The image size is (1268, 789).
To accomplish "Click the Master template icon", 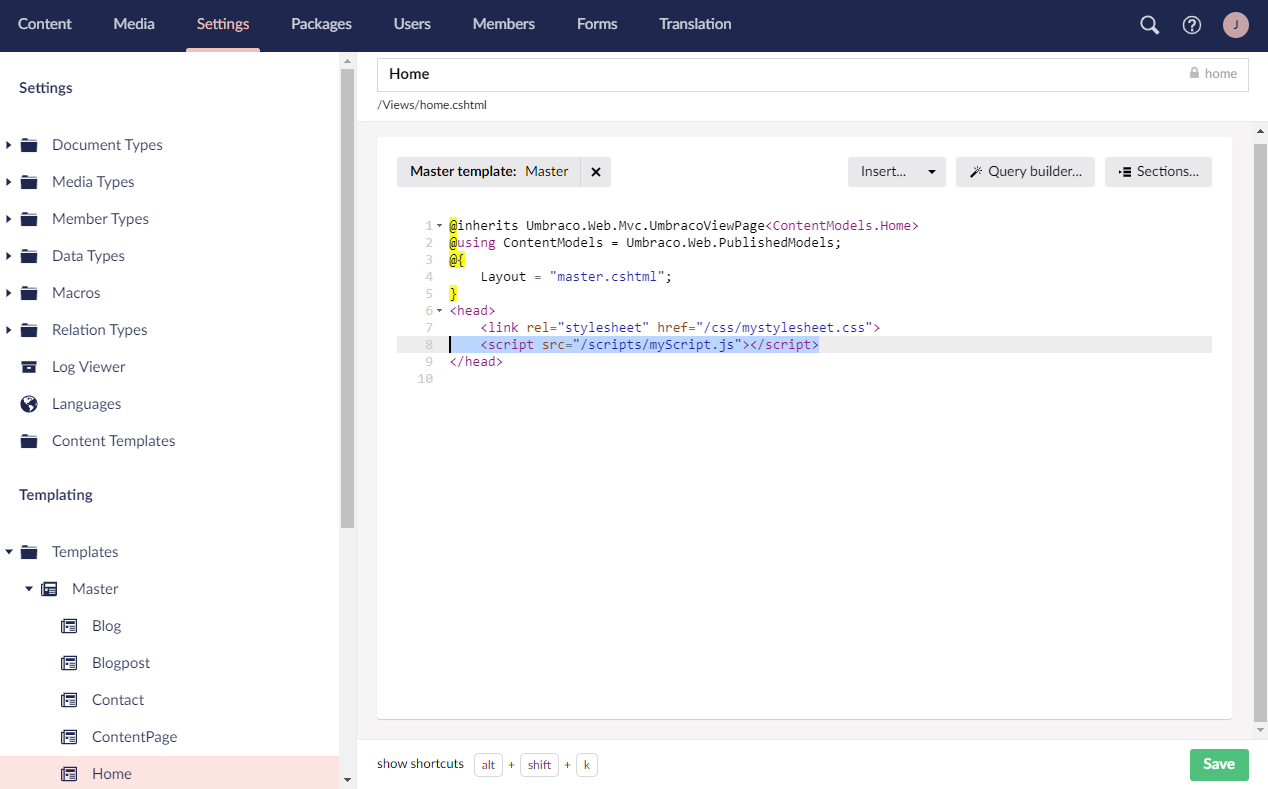I will point(49,589).
